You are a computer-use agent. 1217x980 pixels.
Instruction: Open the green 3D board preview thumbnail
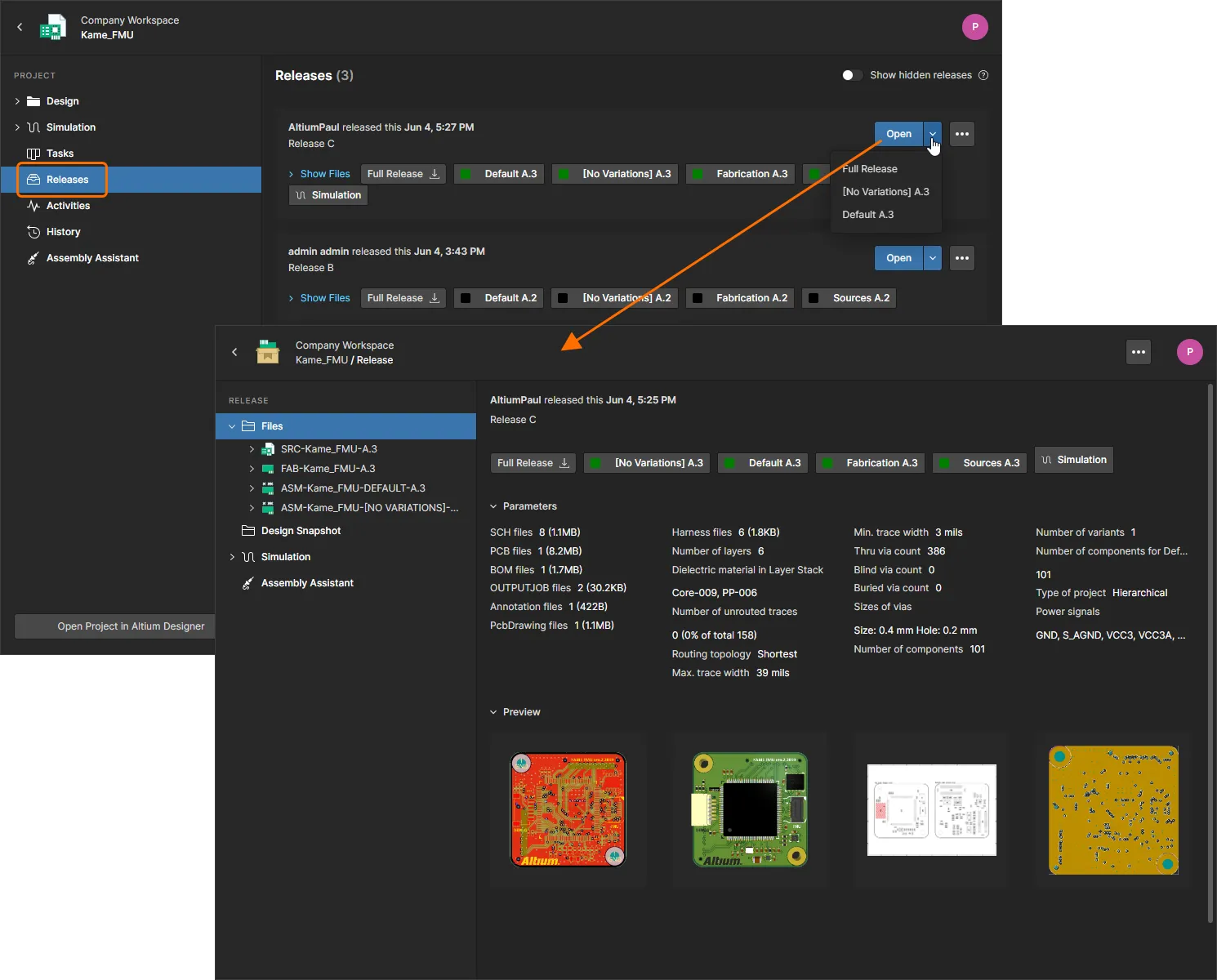click(x=749, y=809)
